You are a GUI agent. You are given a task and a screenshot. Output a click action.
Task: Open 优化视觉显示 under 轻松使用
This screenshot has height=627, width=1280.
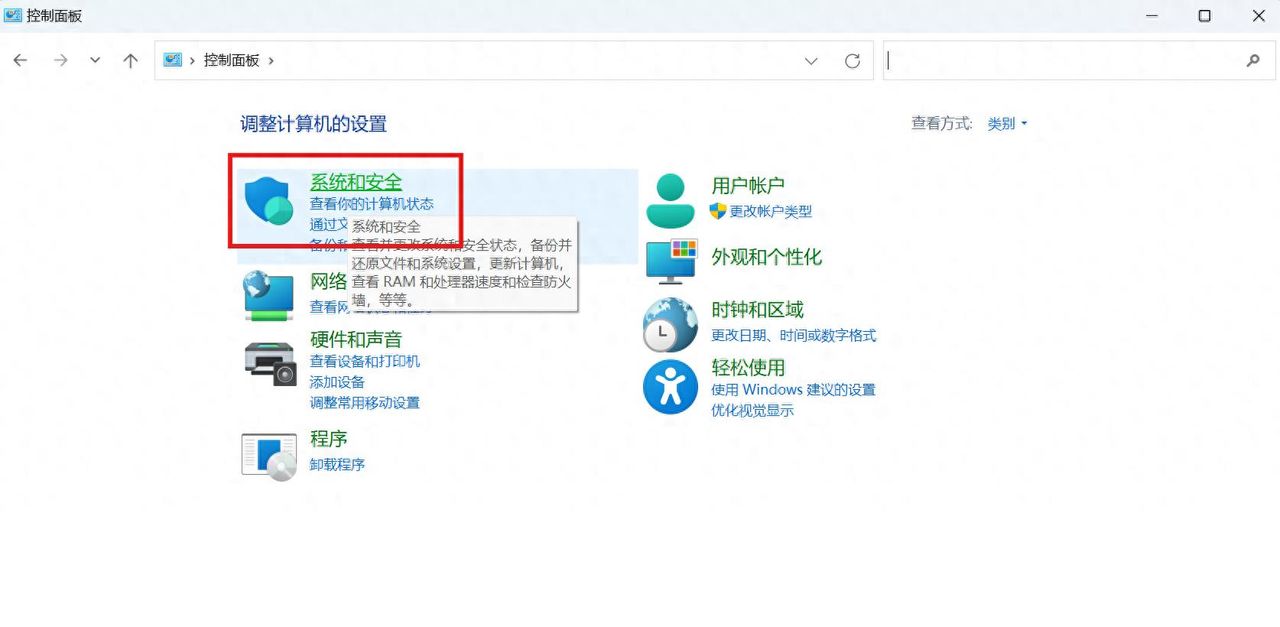(x=753, y=410)
